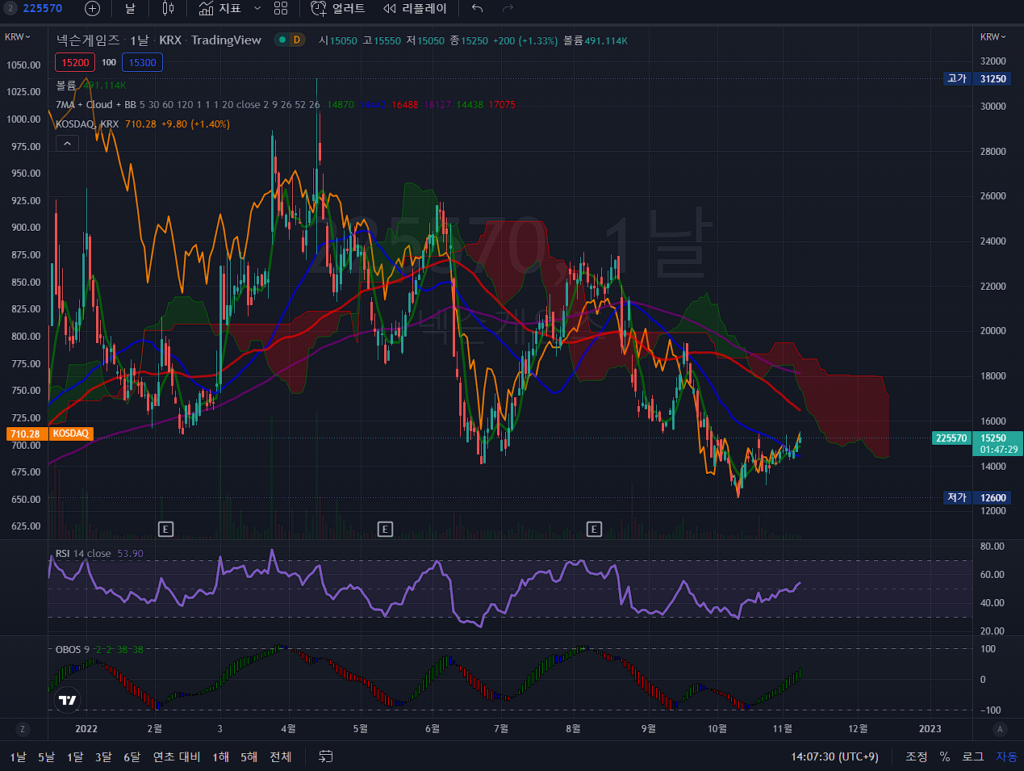The image size is (1024, 771).
Task: Select the 연초 대비 range
Action: tap(176, 756)
